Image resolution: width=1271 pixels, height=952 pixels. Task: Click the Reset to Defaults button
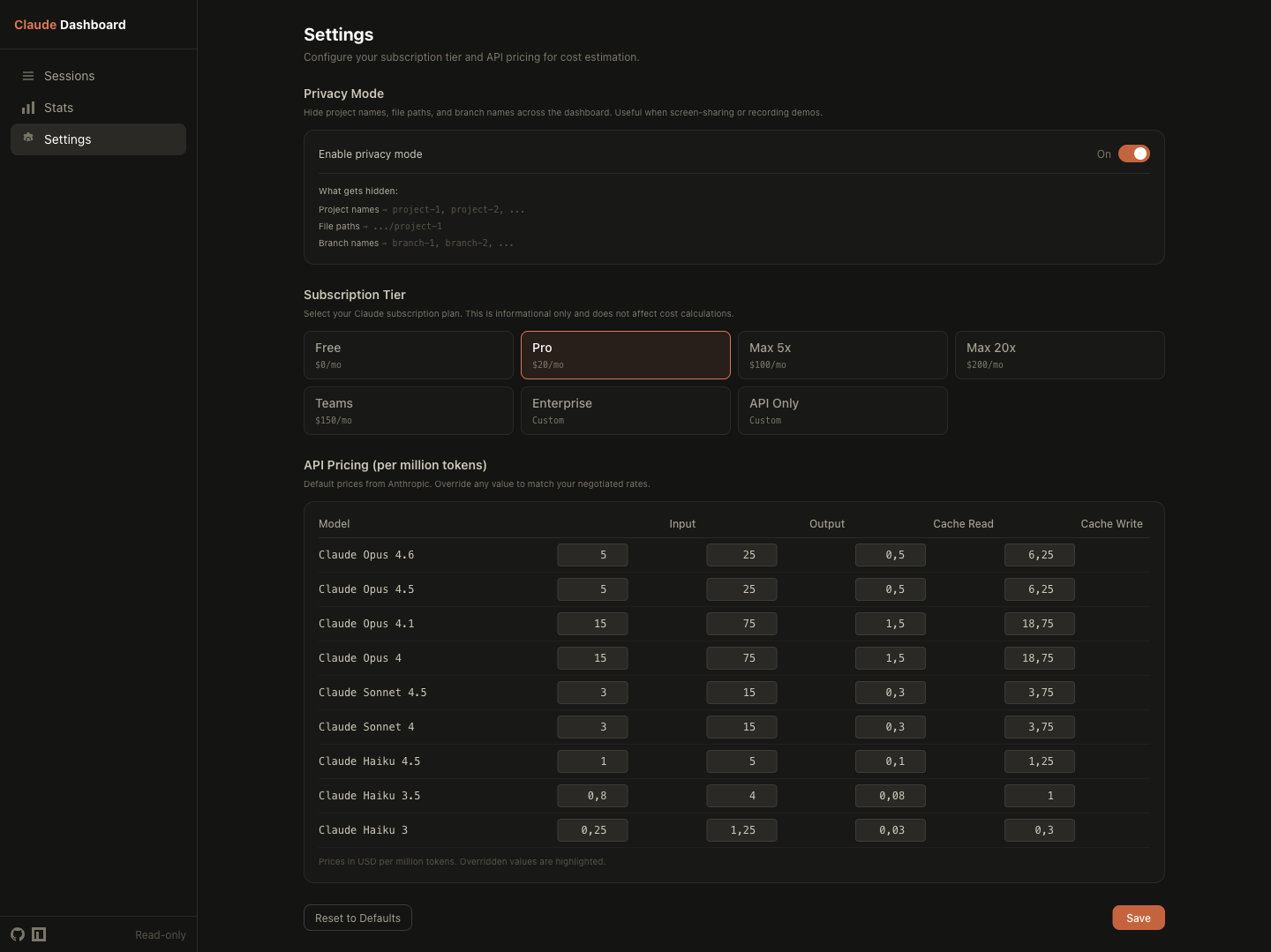pyautogui.click(x=357, y=918)
